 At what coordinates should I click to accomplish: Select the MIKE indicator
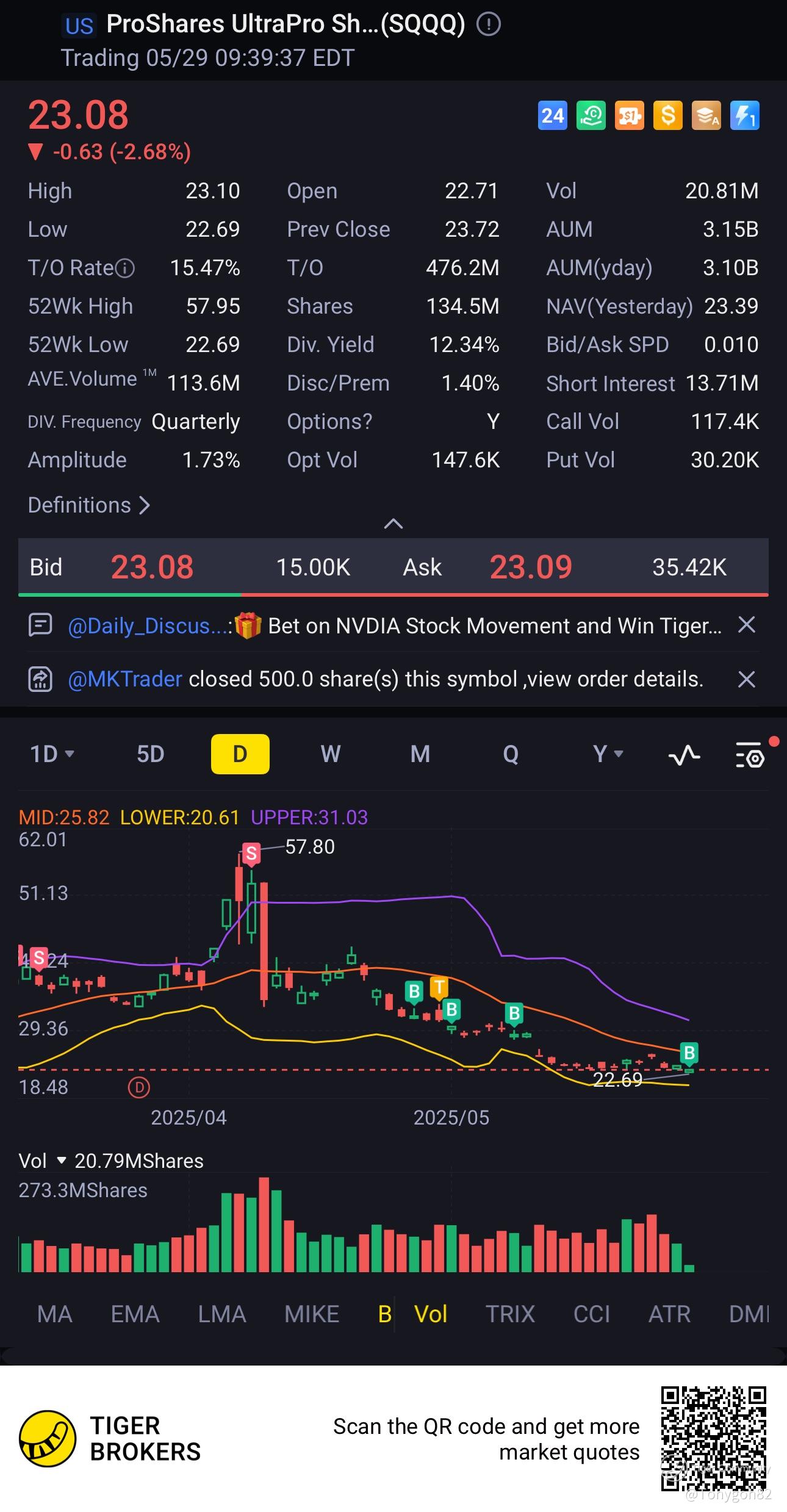[x=312, y=1314]
